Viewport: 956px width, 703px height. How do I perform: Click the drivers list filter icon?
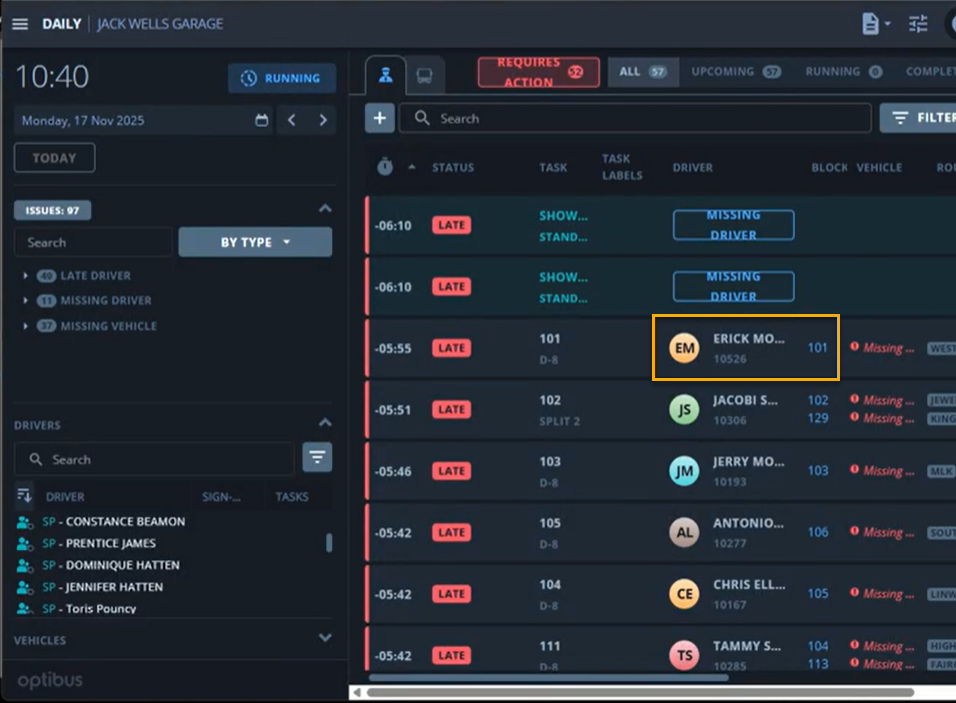coord(317,458)
